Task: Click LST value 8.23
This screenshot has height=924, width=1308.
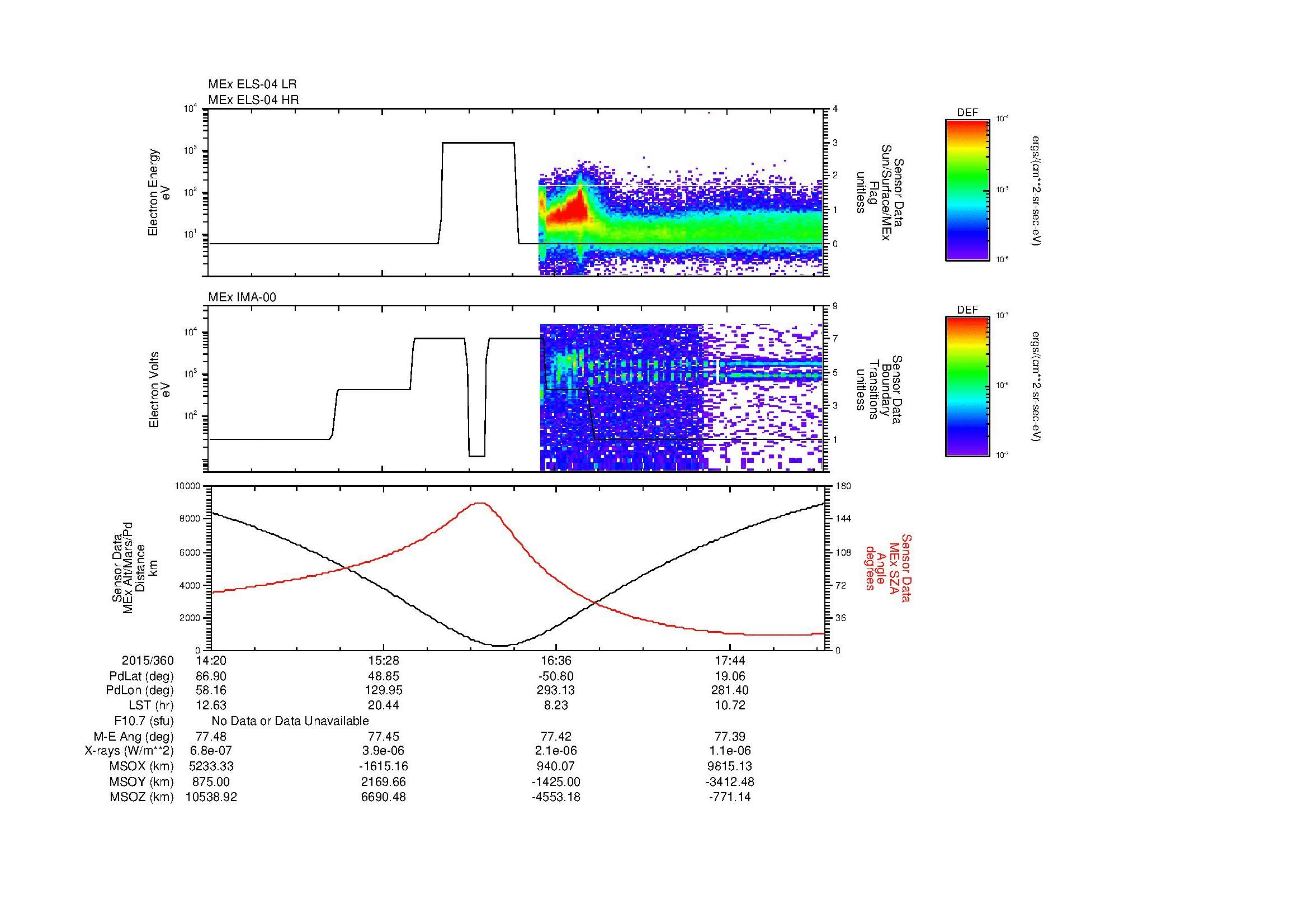Action: point(556,705)
